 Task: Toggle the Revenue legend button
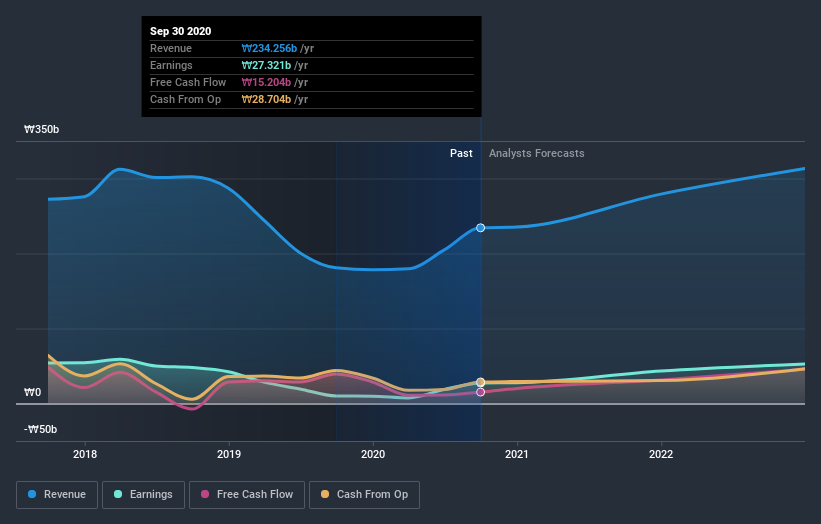57,495
